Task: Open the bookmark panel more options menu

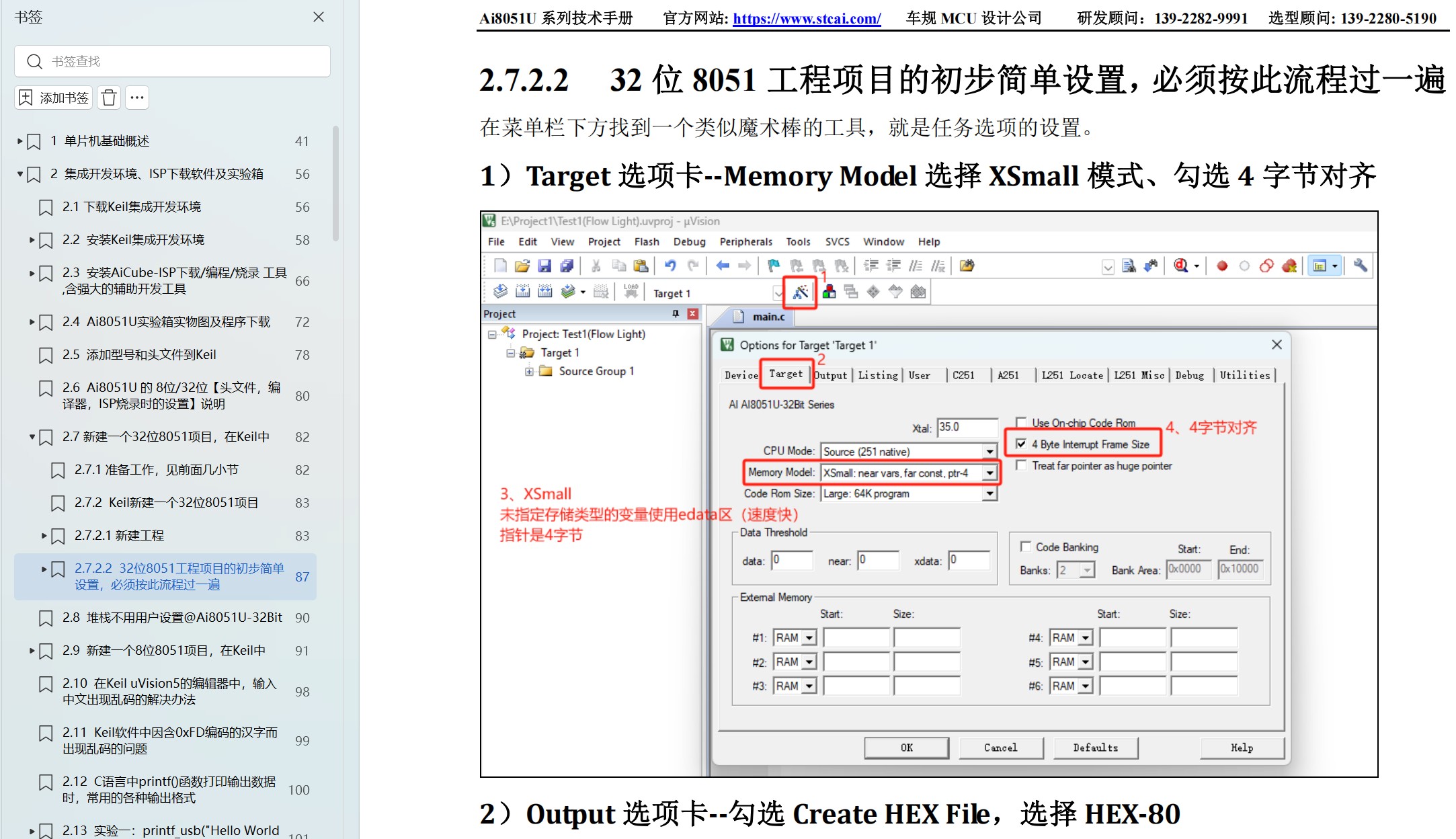Action: click(x=137, y=98)
